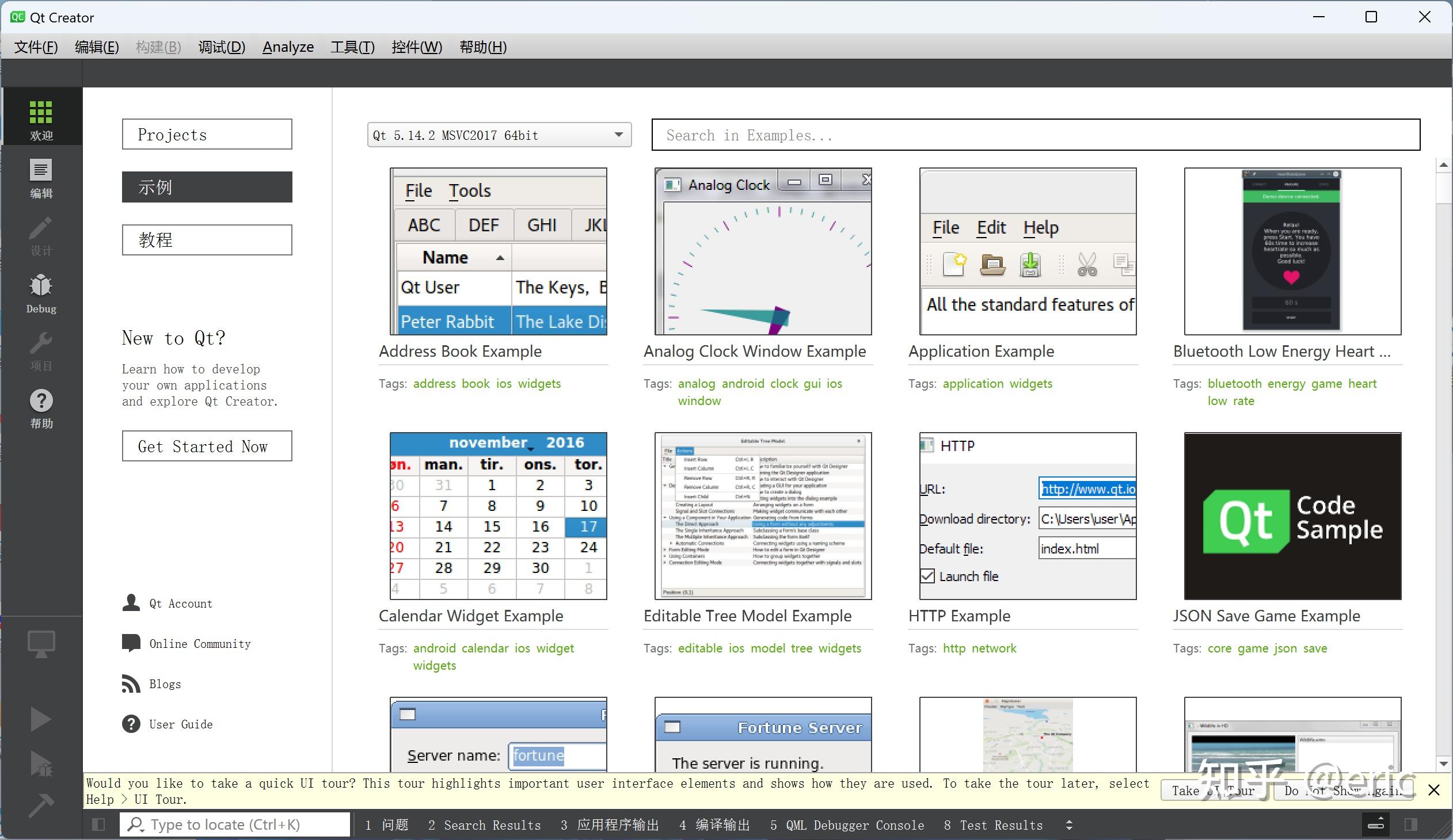Open the Online Community link
This screenshot has height=840, width=1453.
click(x=200, y=644)
